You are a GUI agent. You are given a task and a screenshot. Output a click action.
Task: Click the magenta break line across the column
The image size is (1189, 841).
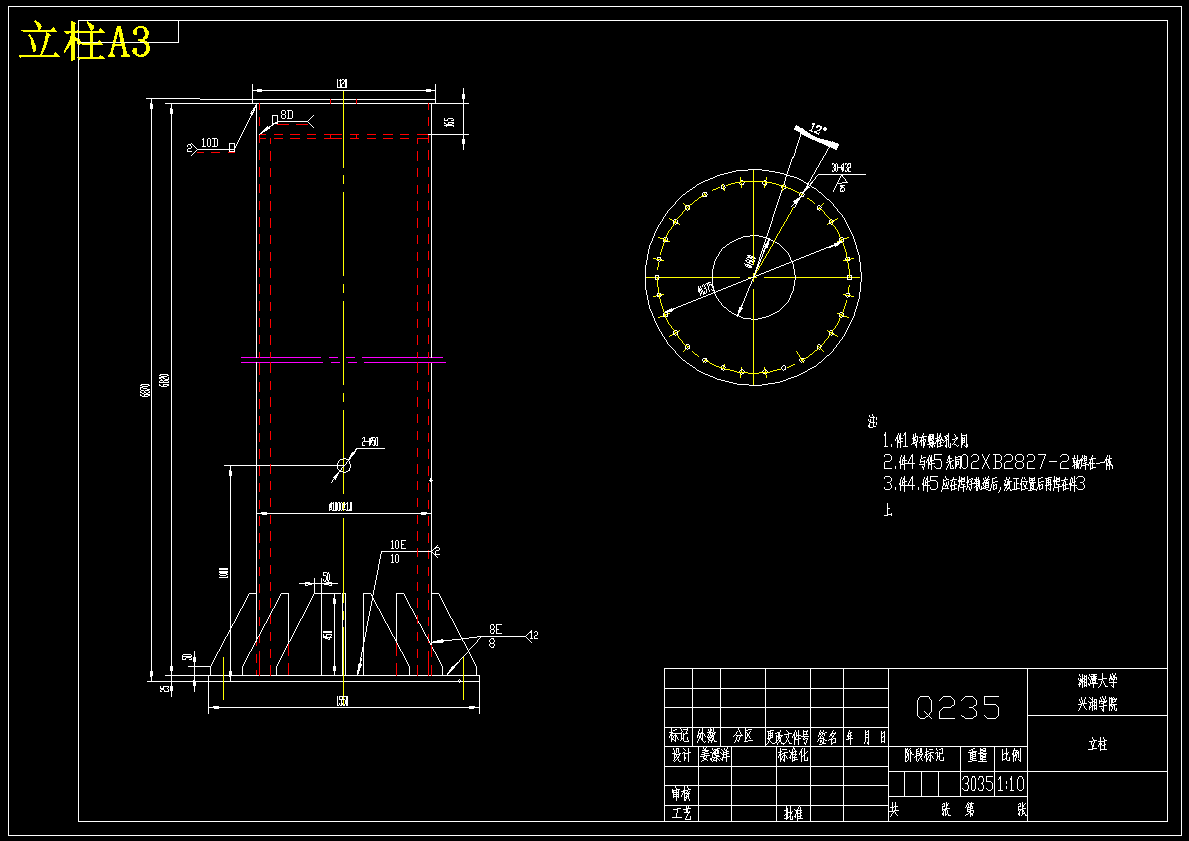coord(343,359)
